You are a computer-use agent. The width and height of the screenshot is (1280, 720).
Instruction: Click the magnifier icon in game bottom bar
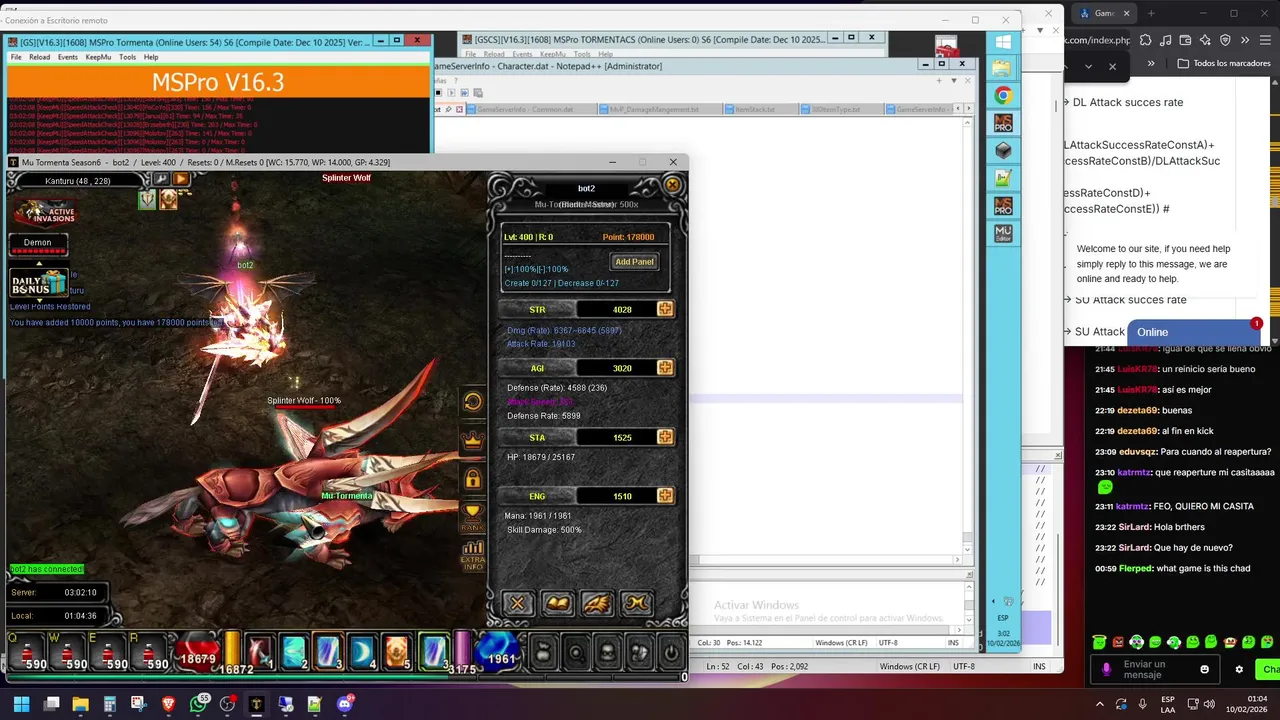tap(577, 653)
